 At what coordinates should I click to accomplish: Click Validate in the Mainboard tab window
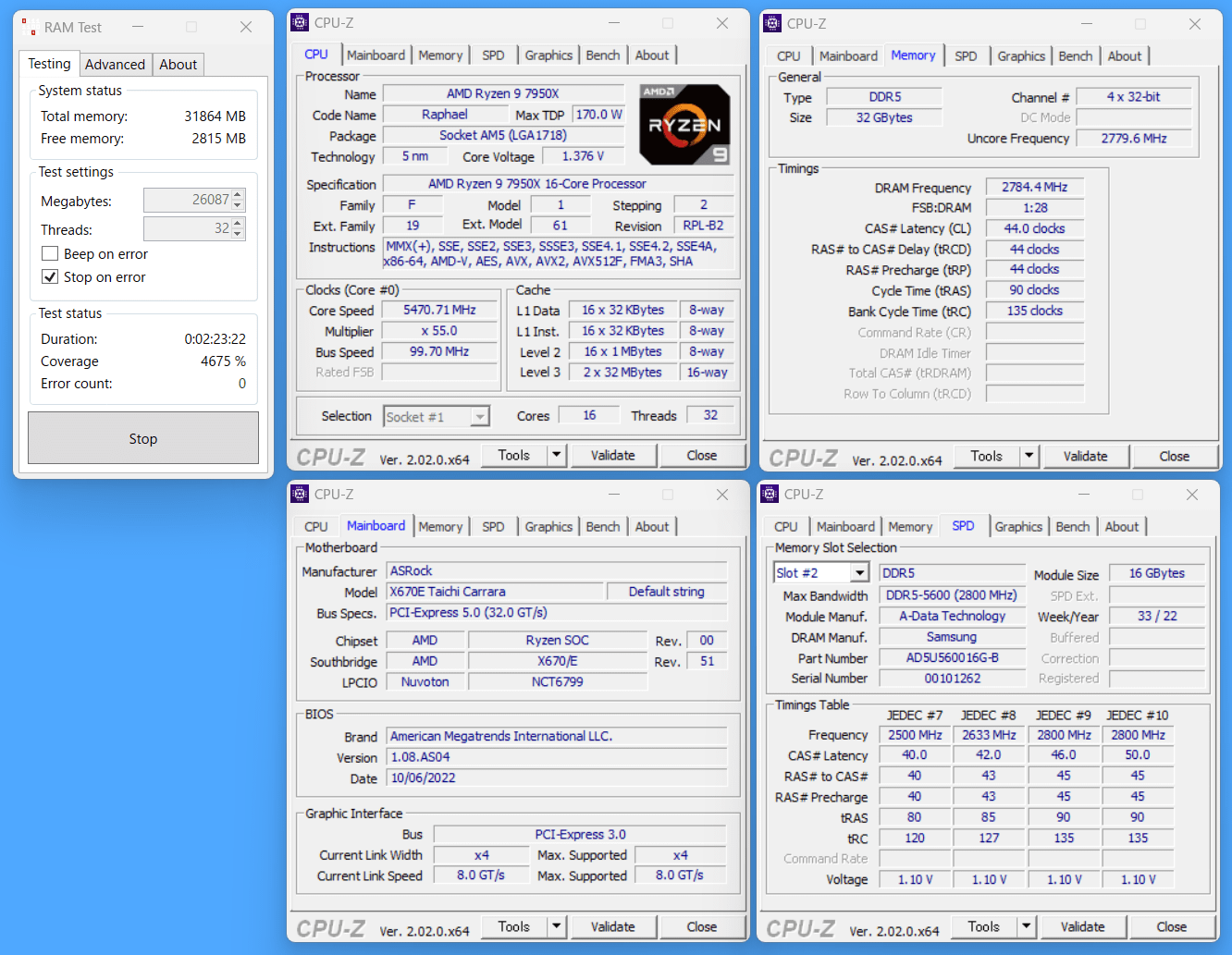click(x=613, y=926)
